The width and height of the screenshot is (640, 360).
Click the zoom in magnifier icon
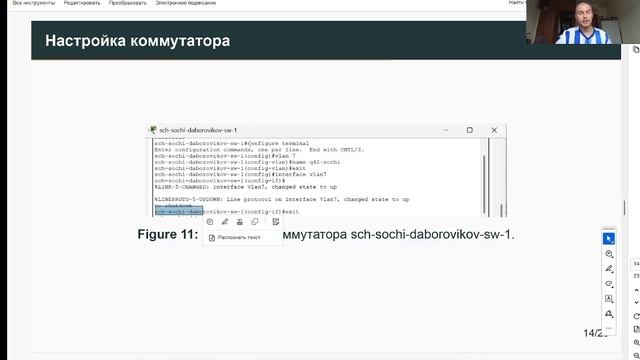click(636, 342)
